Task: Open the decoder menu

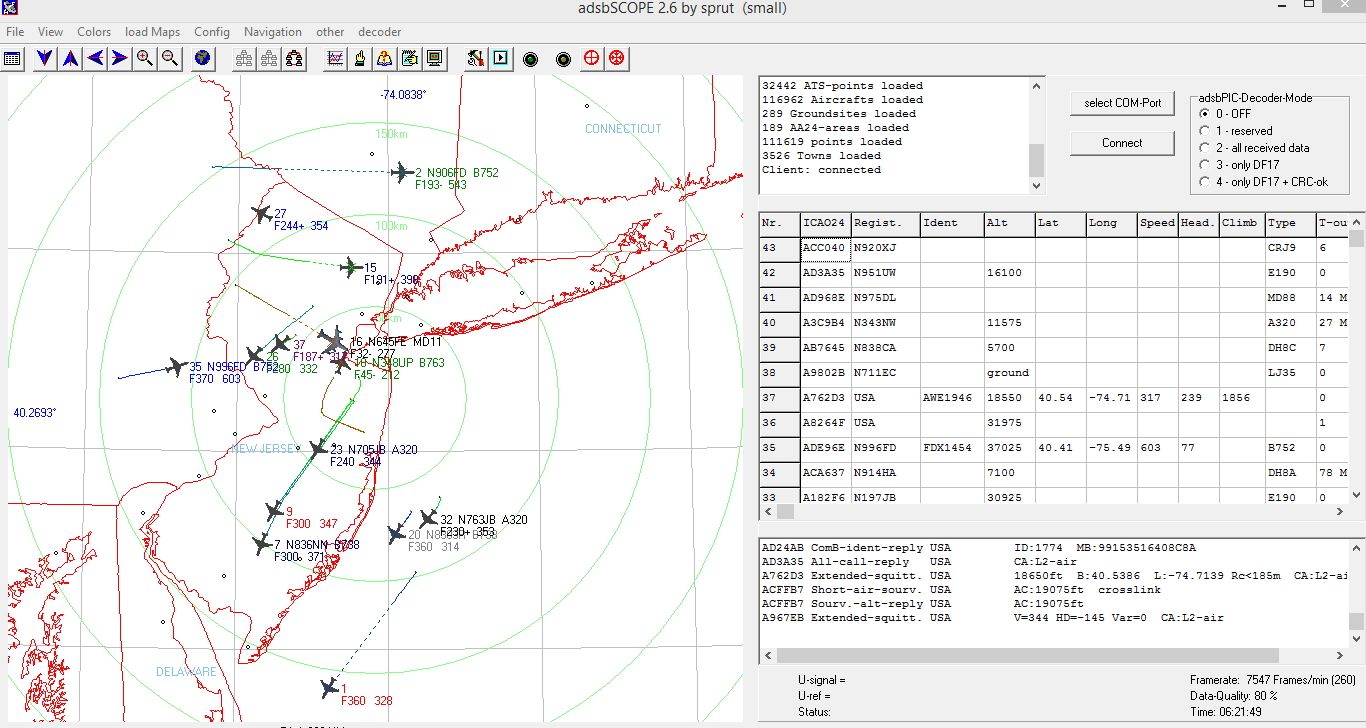Action: coord(380,32)
